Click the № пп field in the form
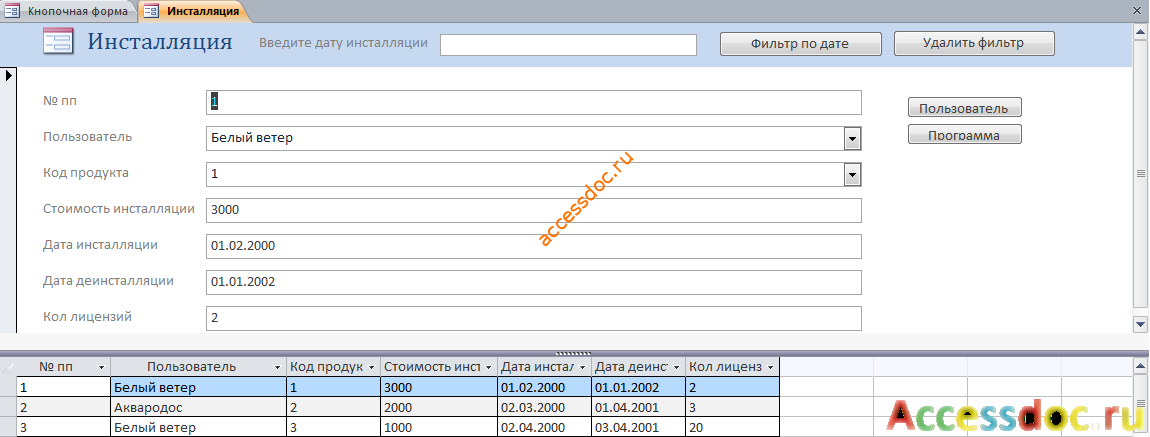1150x437 pixels. click(533, 103)
